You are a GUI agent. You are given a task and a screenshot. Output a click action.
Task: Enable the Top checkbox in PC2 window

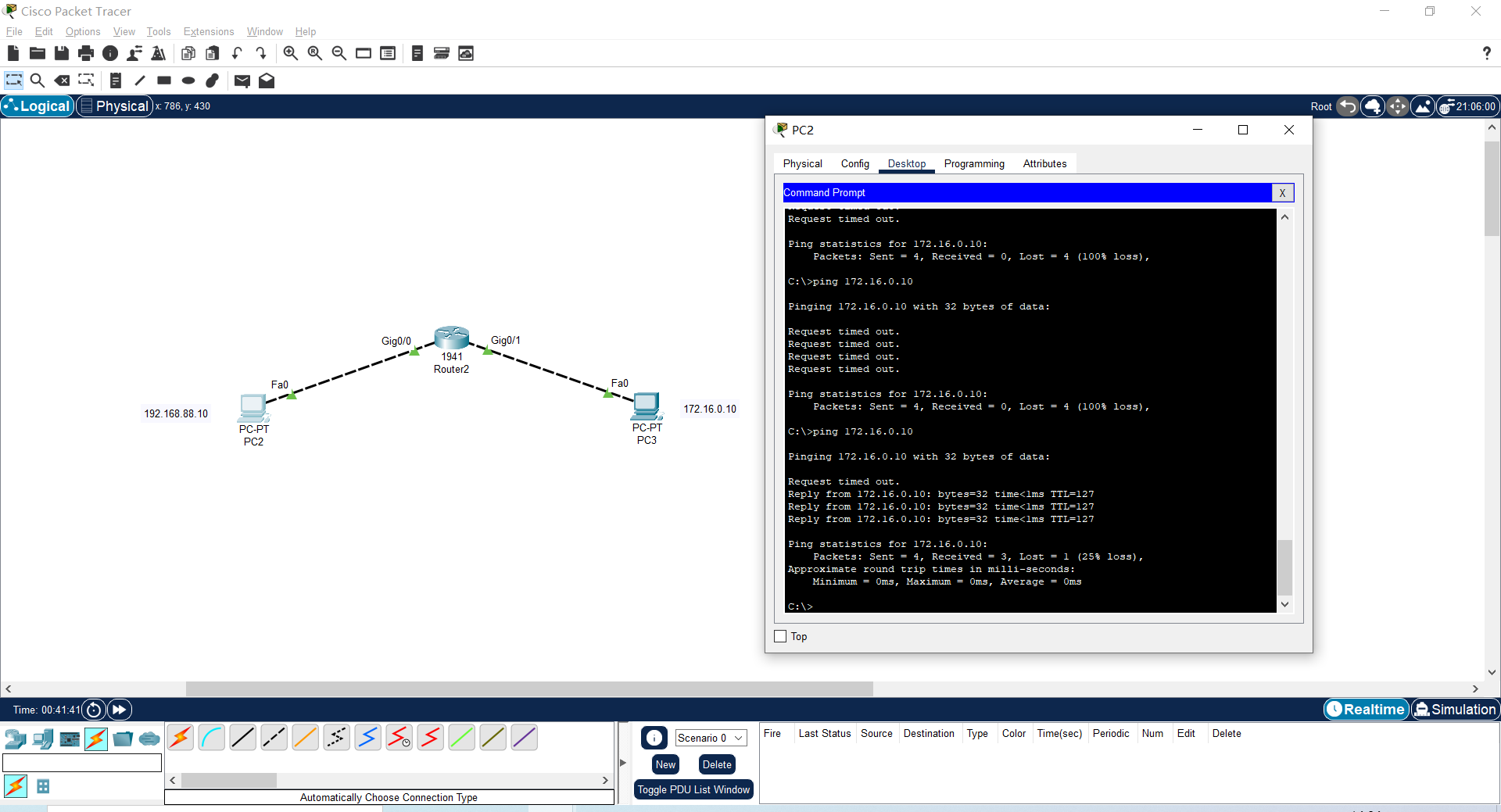click(x=780, y=636)
